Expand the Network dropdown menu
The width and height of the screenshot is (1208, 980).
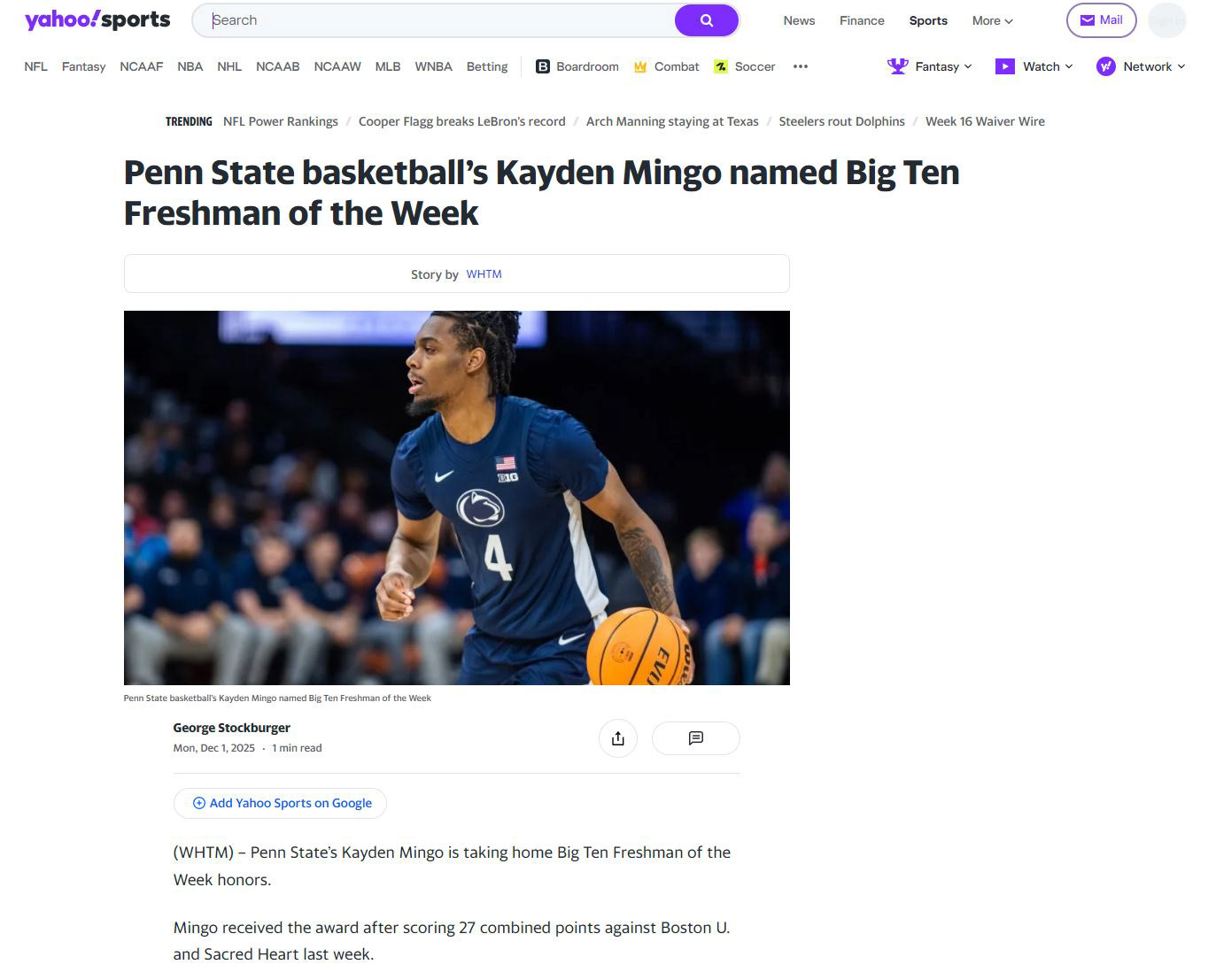[1141, 66]
